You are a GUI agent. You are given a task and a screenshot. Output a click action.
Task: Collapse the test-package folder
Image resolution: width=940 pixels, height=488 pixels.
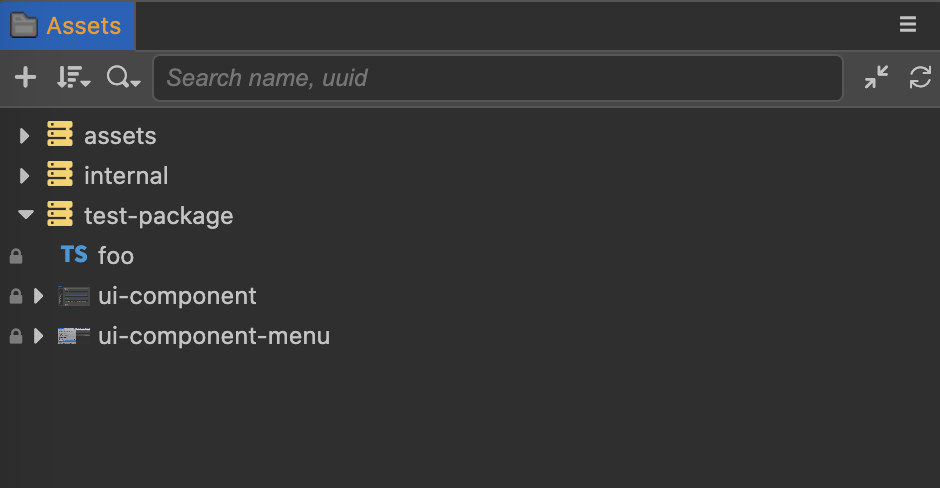pos(26,215)
